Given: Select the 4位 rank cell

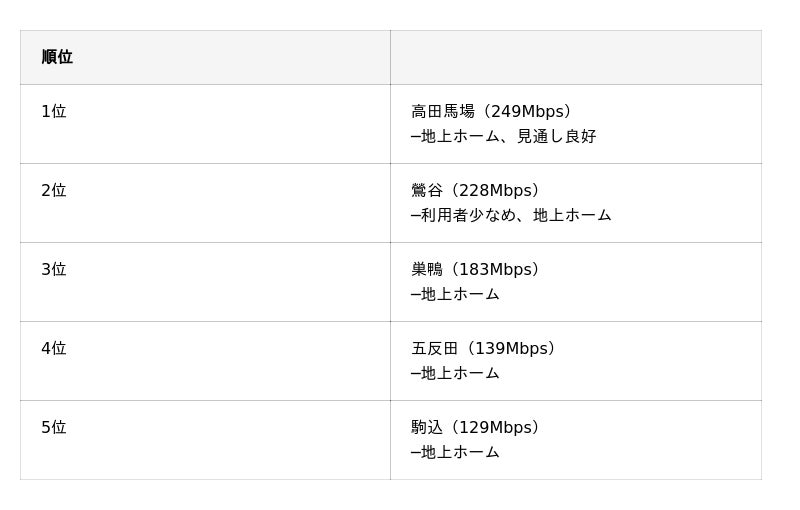Looking at the screenshot, I should pos(54,349).
